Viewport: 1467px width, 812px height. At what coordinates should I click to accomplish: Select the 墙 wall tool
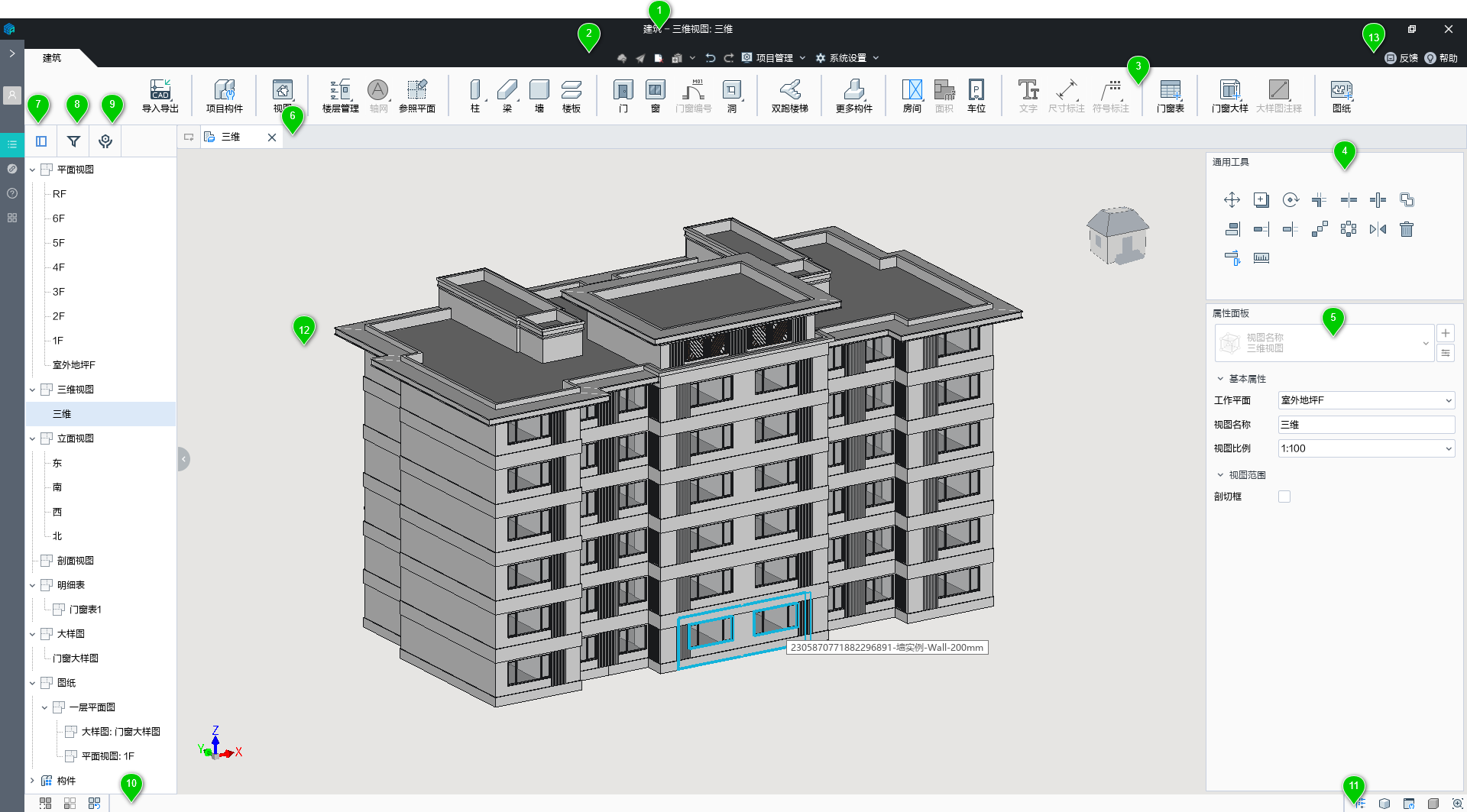point(539,96)
